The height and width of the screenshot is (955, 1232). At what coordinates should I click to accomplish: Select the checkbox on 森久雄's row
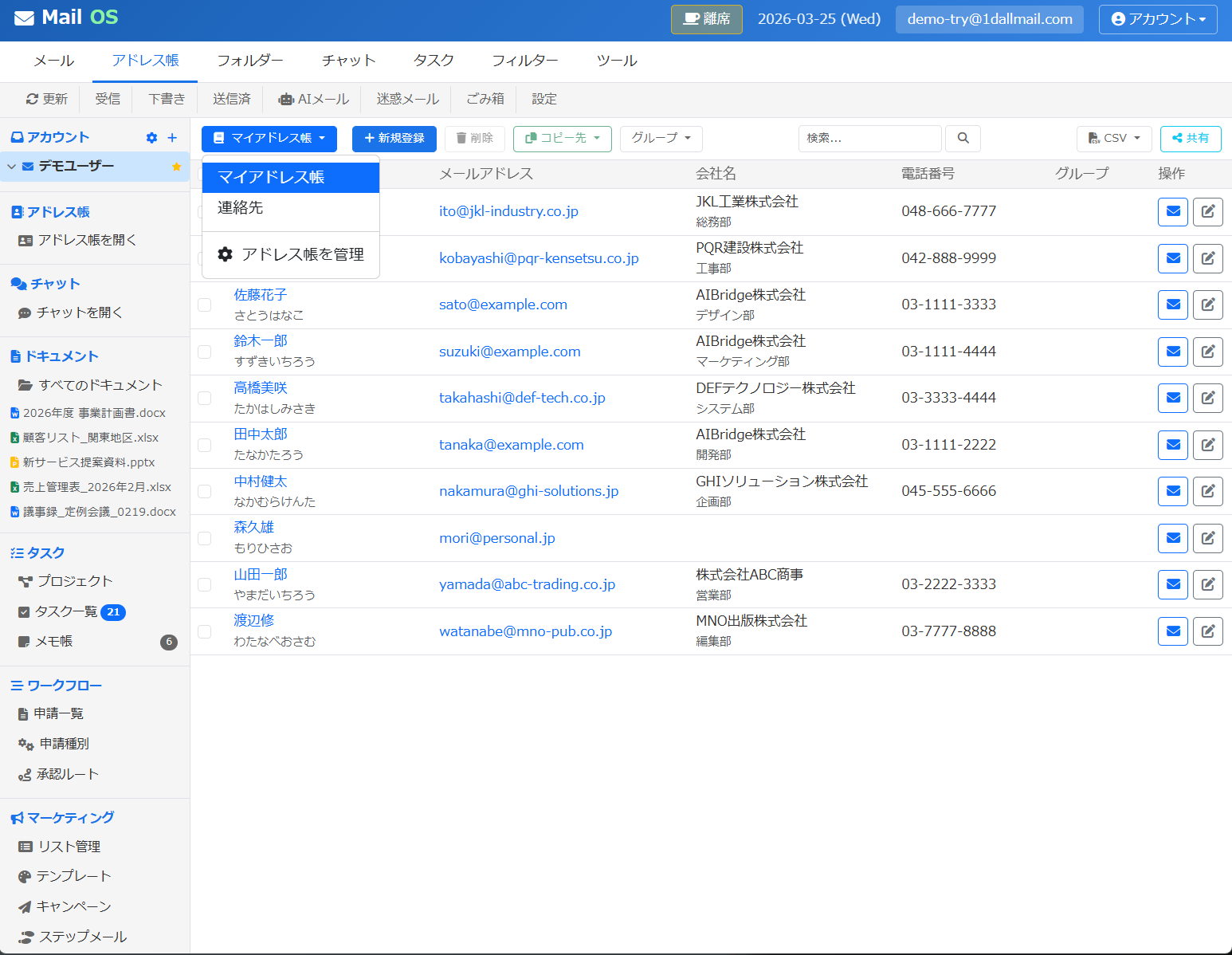[204, 538]
